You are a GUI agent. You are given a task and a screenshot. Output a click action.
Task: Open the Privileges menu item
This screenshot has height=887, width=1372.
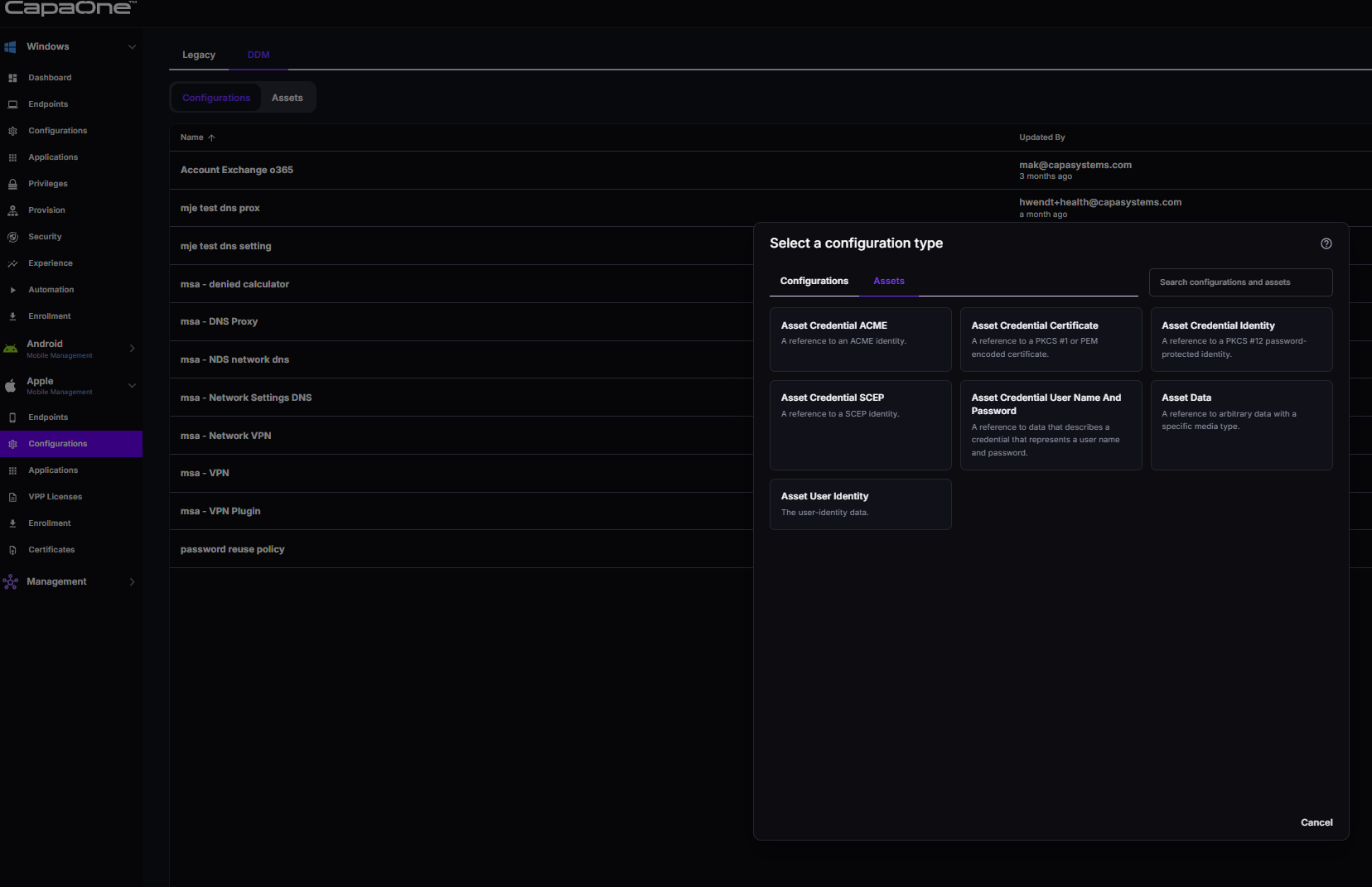pos(71,184)
